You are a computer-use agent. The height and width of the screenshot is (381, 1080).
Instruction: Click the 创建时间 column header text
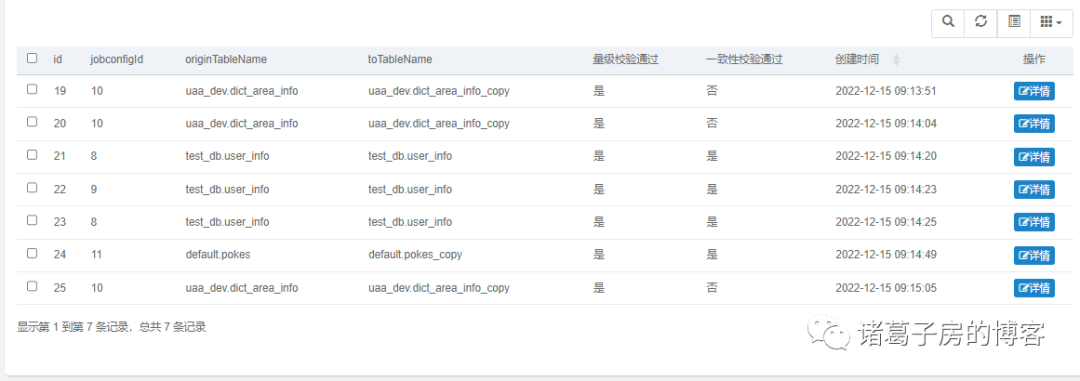coord(857,60)
